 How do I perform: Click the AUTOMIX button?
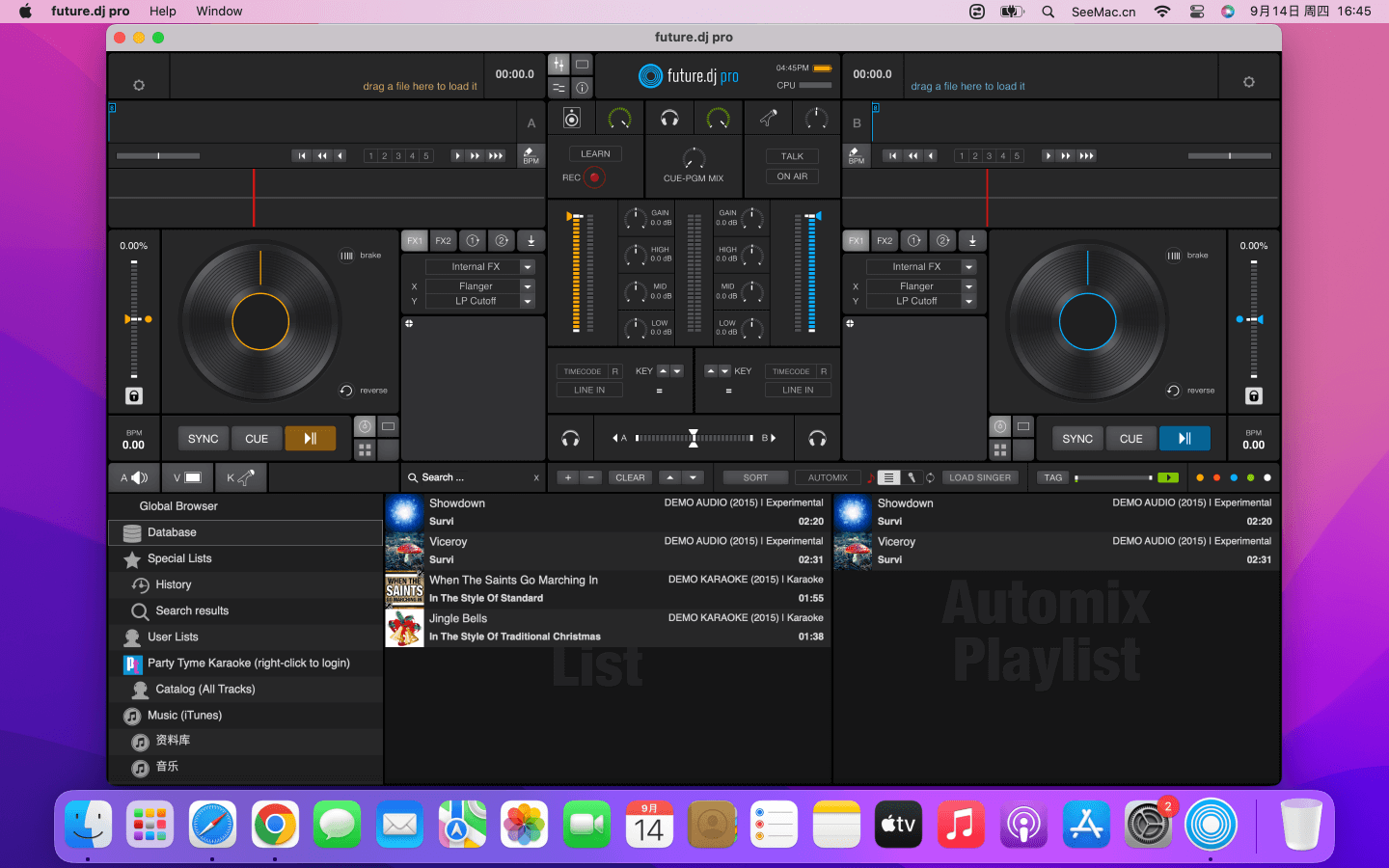point(828,477)
